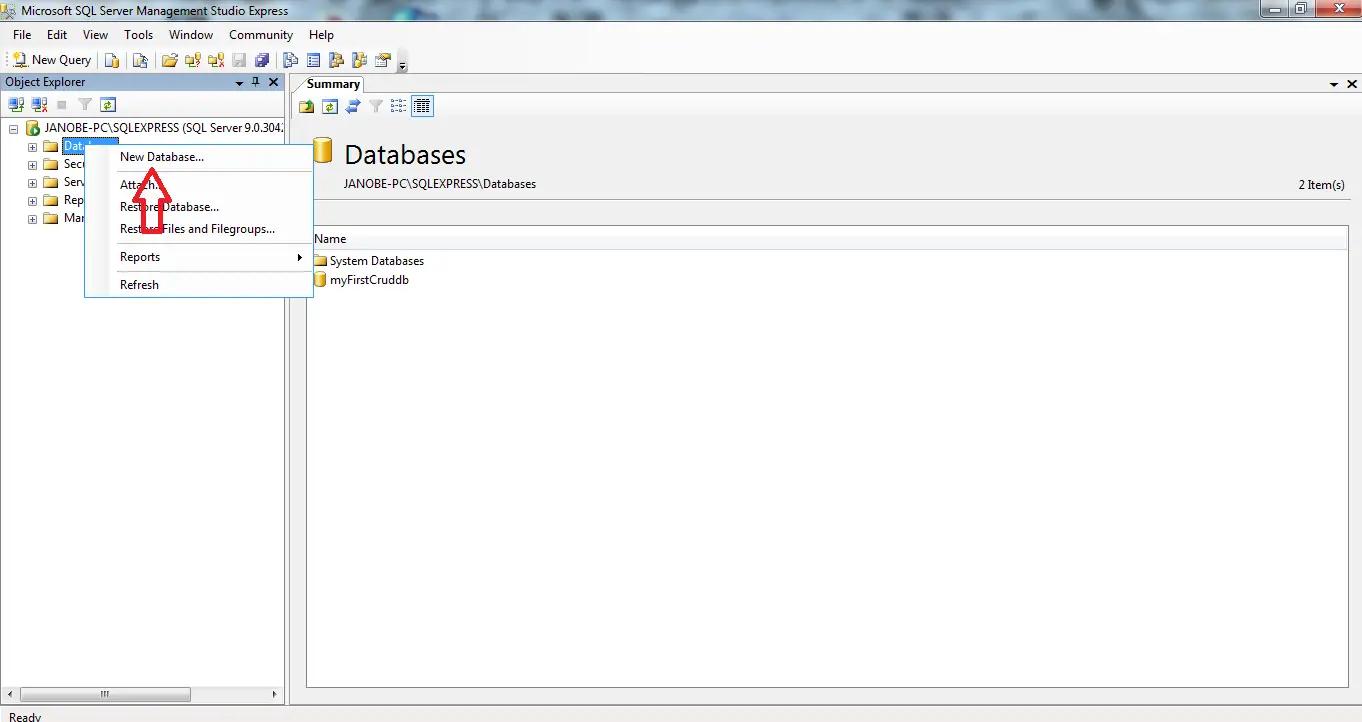Click the Database Engine Query document icon
Image resolution: width=1362 pixels, height=722 pixels.
tap(112, 60)
